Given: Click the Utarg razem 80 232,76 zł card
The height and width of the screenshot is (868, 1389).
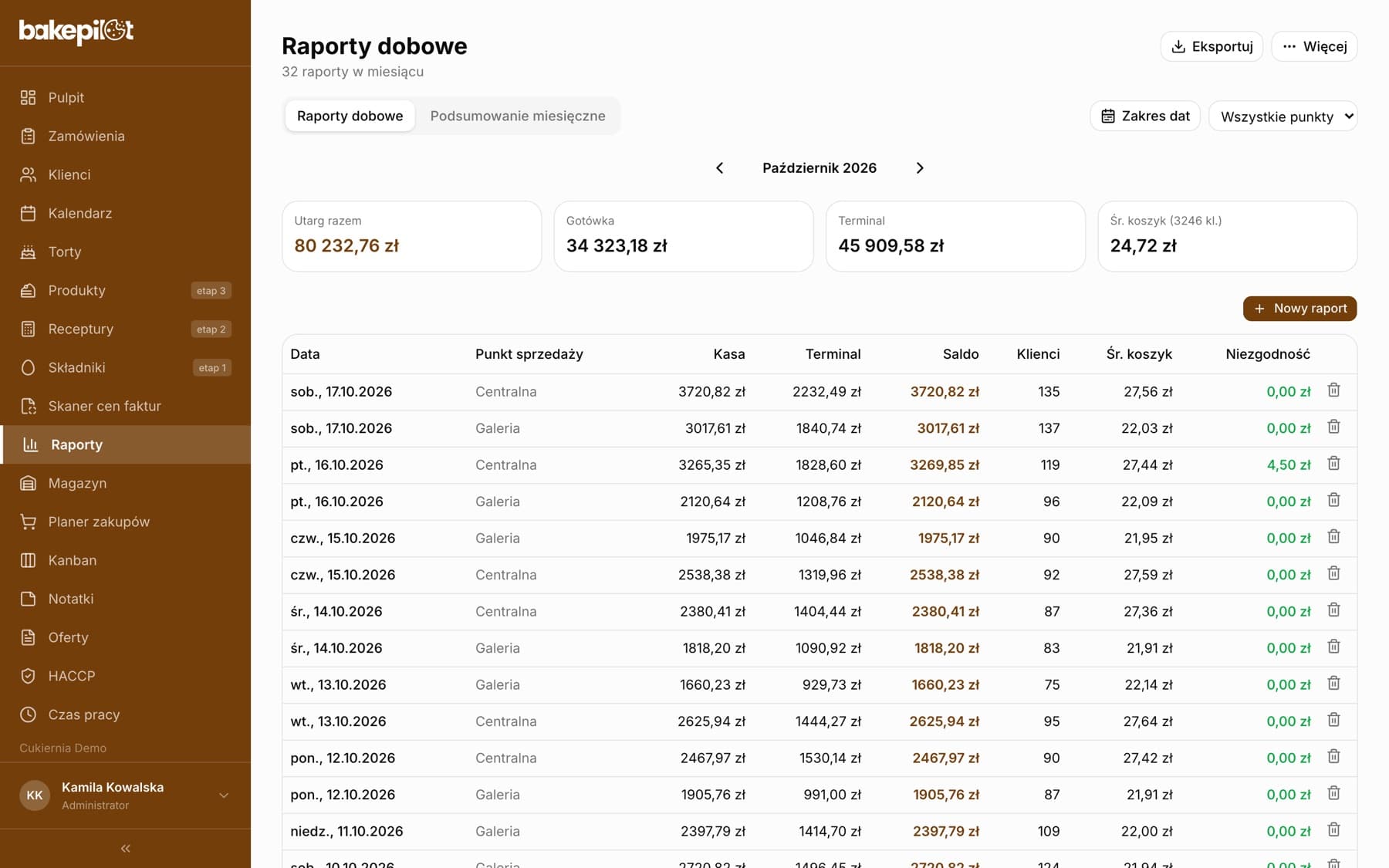Looking at the screenshot, I should click(412, 236).
